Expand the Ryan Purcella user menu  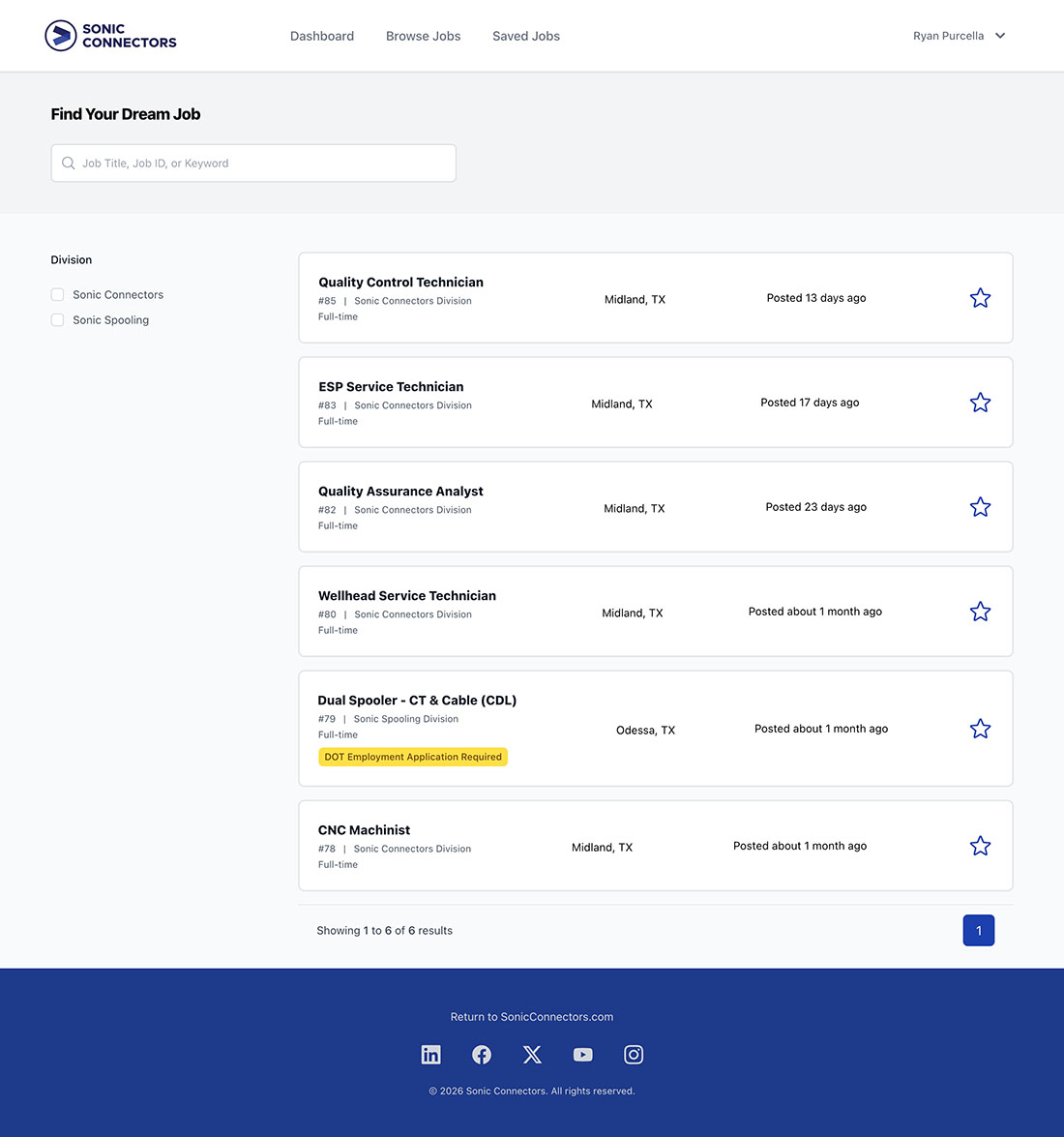click(959, 36)
